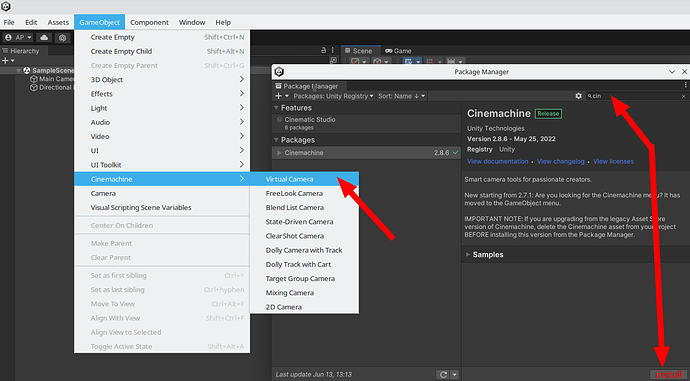Viewport: 690px width, 381px height.
Task: Open the Sort: Name dropdown
Action: click(402, 96)
